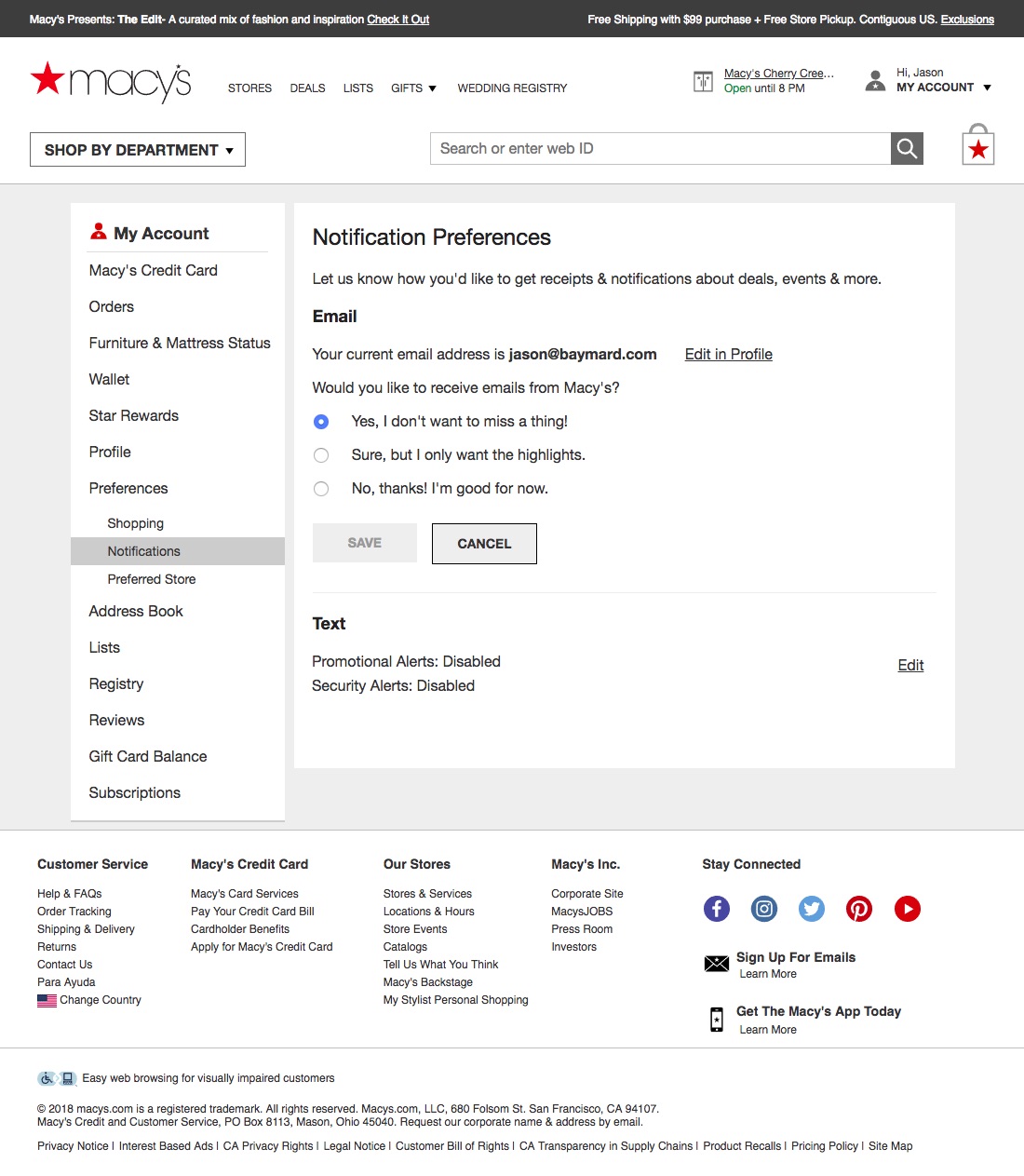This screenshot has height=1176, width=1024.
Task: Go to WEDDING REGISTRY
Action: [x=511, y=88]
